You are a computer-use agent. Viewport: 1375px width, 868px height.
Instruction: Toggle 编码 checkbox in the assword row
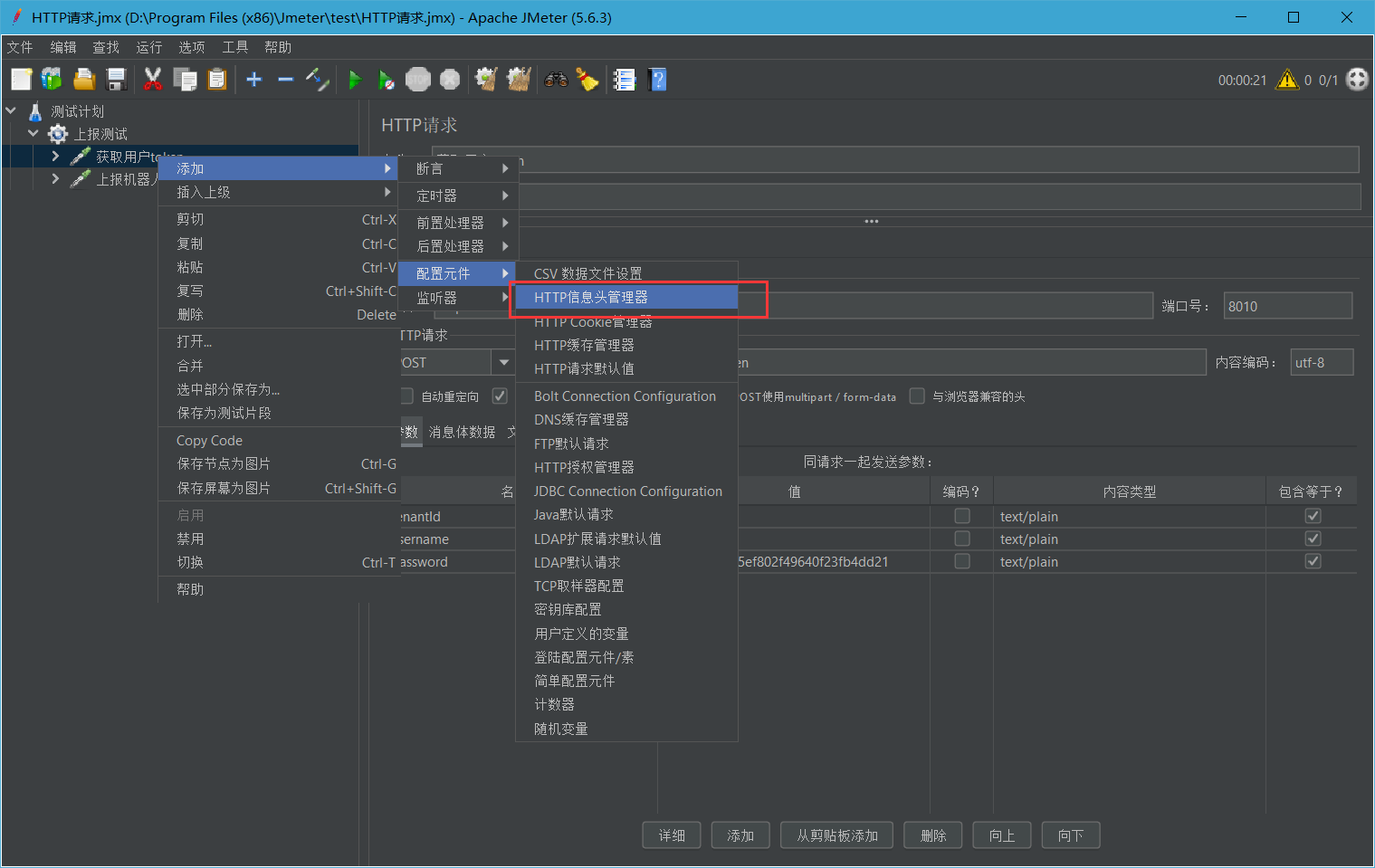962,561
